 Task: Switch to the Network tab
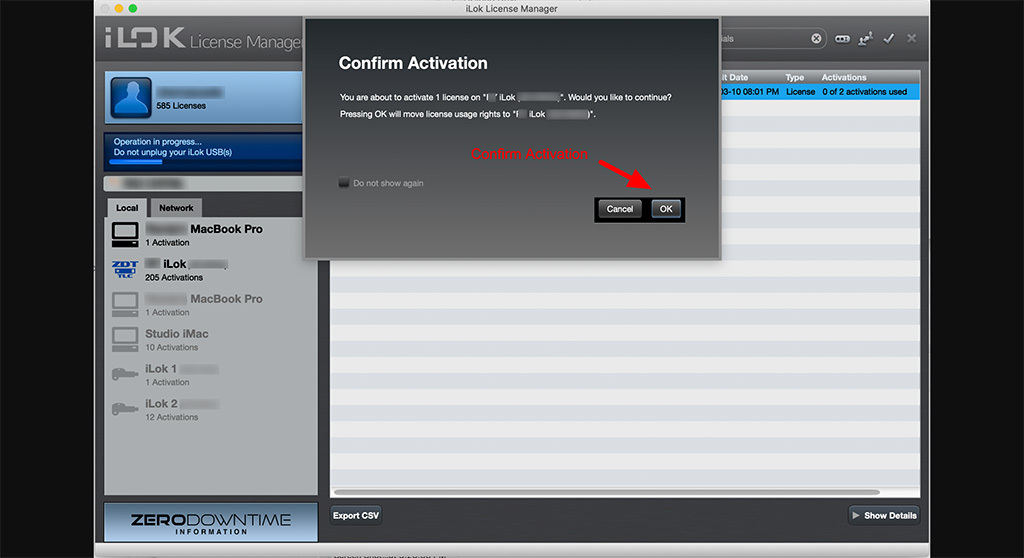pyautogui.click(x=176, y=208)
